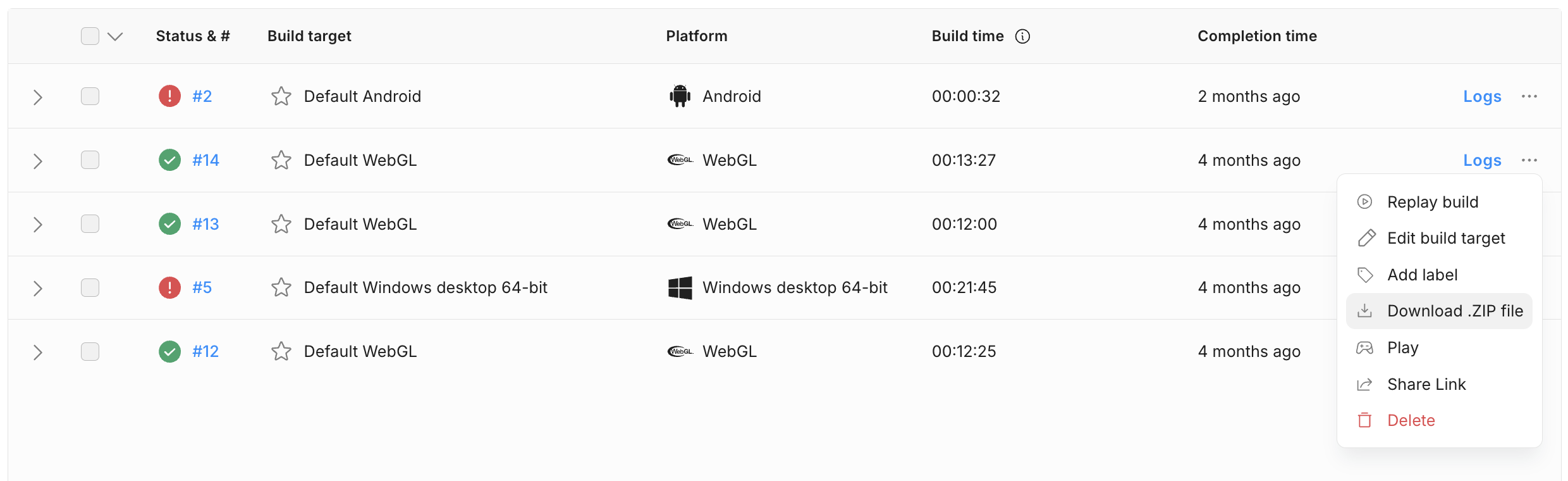
Task: Click the three-dot menu on build #2
Action: coord(1530,96)
